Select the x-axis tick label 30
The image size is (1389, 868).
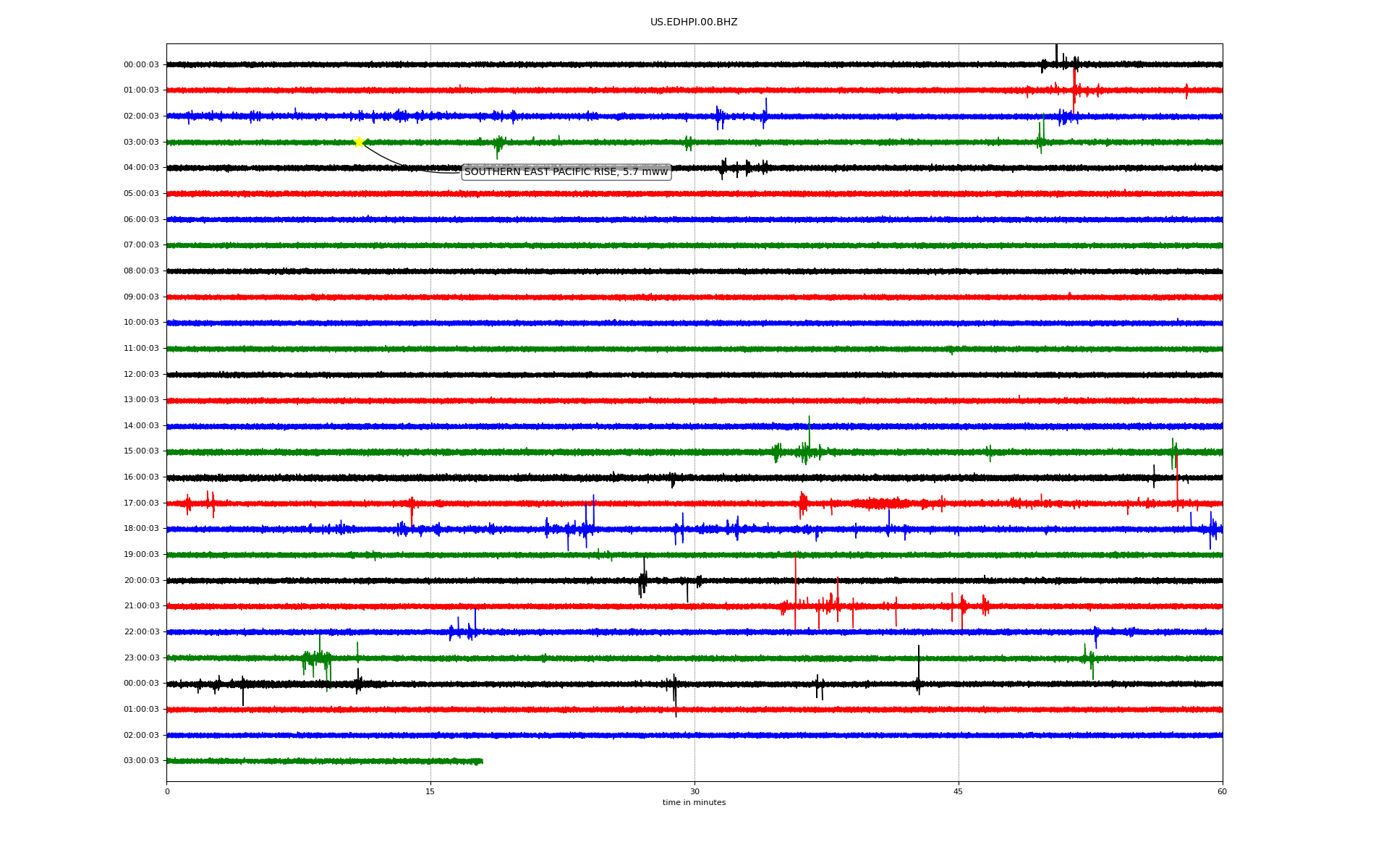[x=694, y=791]
